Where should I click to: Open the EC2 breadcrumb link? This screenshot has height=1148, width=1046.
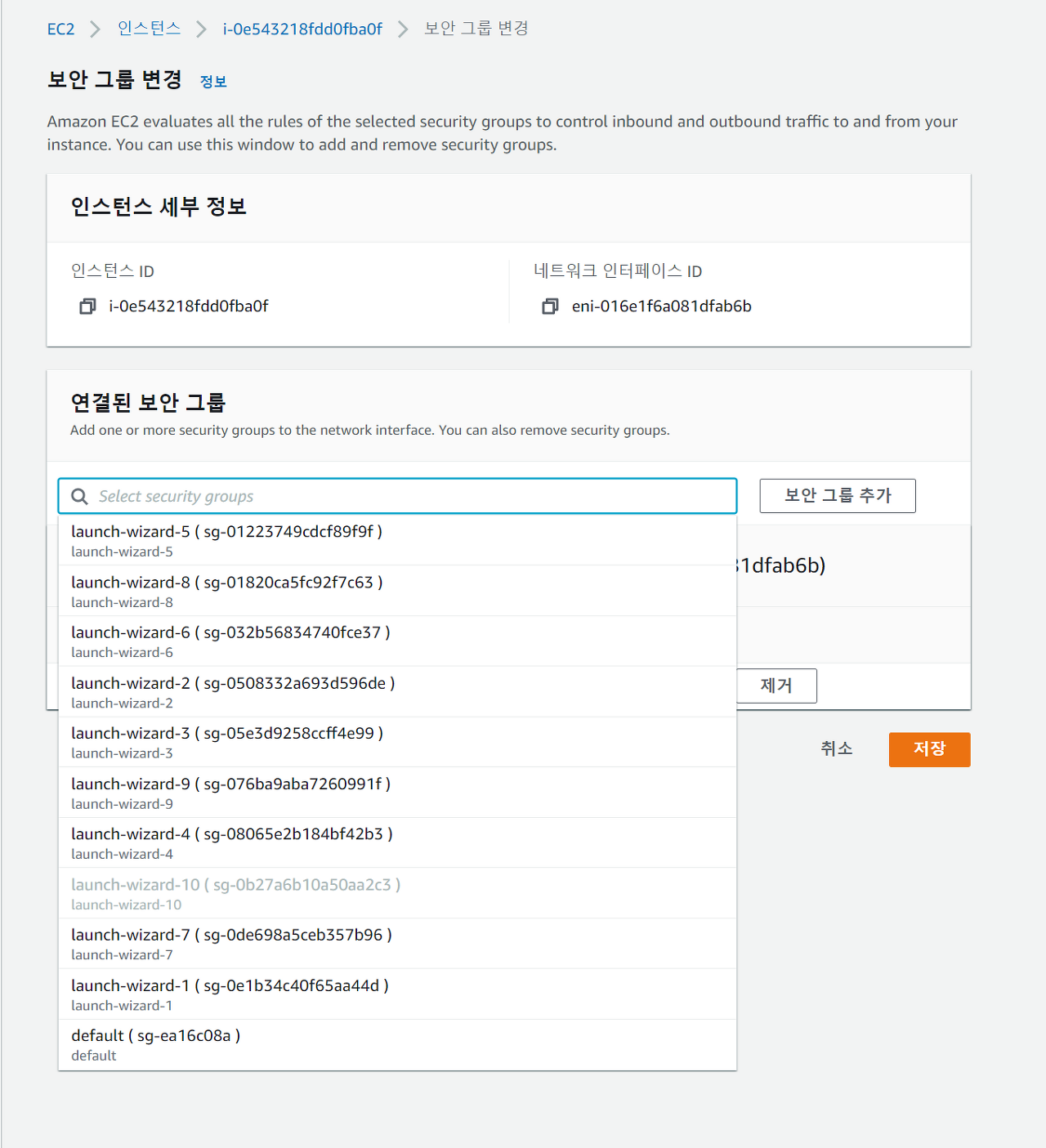[60, 29]
